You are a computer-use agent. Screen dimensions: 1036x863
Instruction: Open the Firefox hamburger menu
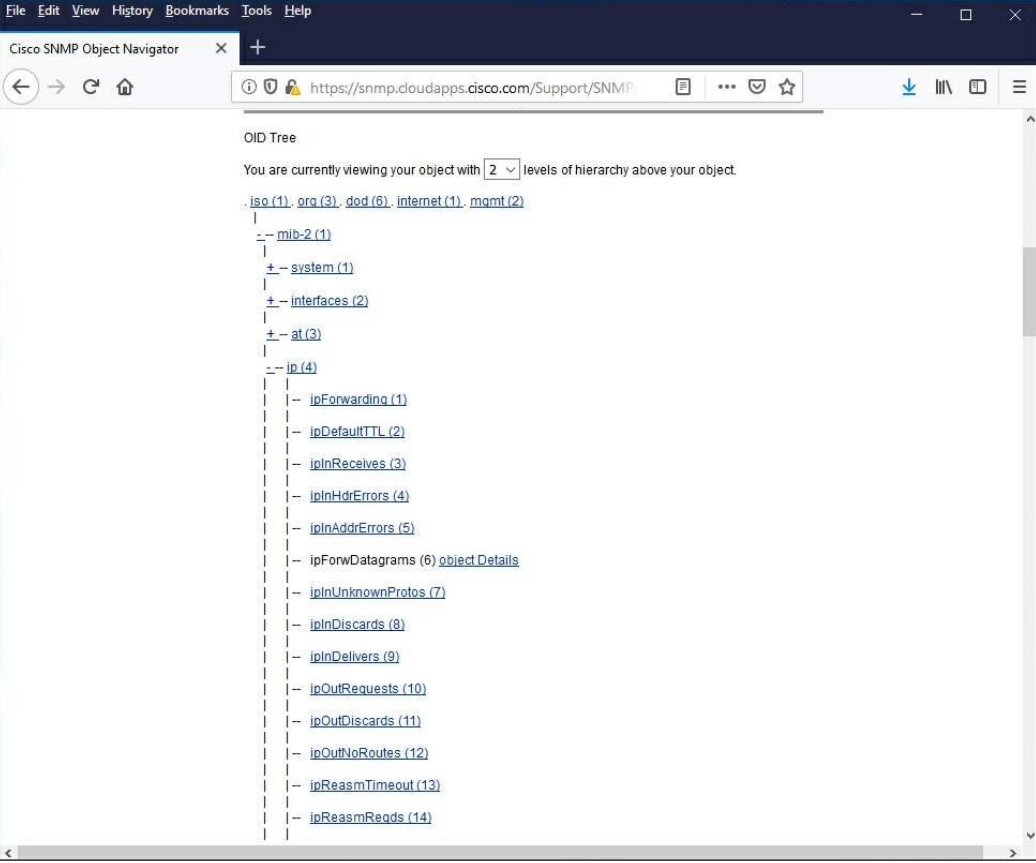point(1019,87)
